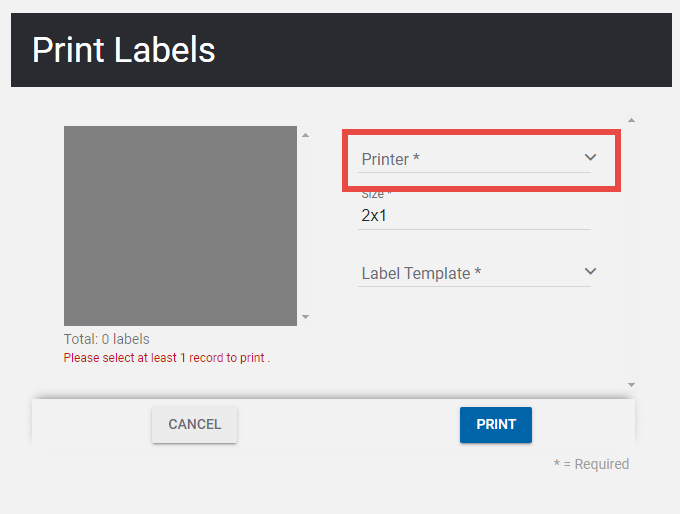The image size is (680, 514).
Task: Click the Size input showing 2x1
Action: pos(473,214)
